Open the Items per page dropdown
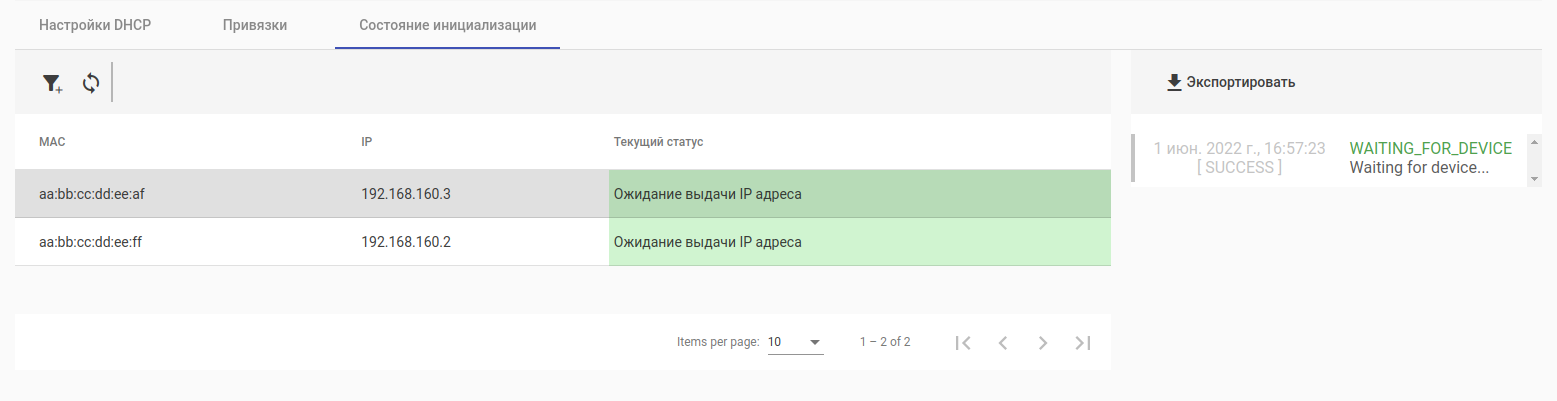 pyautogui.click(x=795, y=342)
